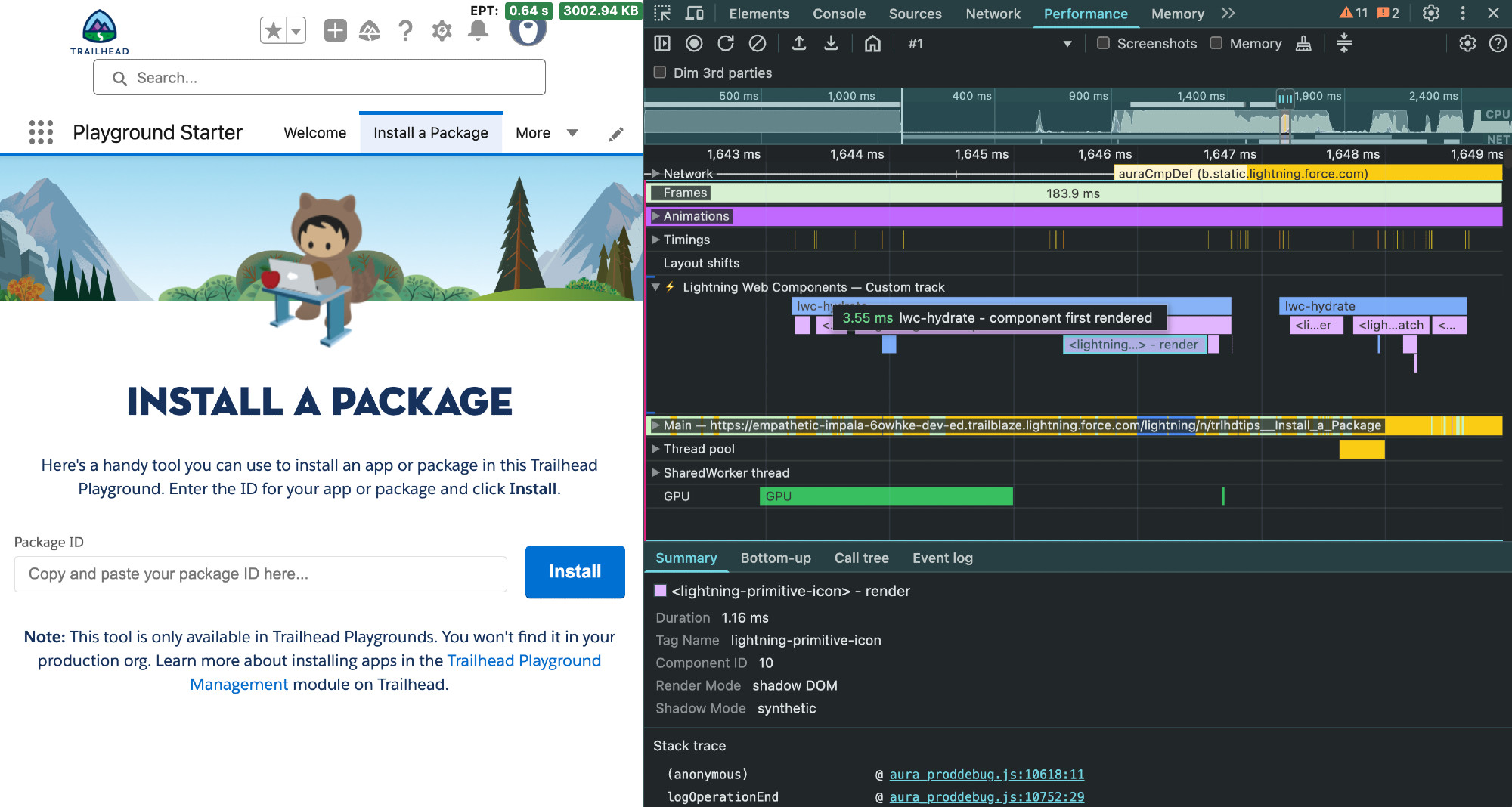
Task: Open the Welcome tab
Action: click(x=314, y=133)
